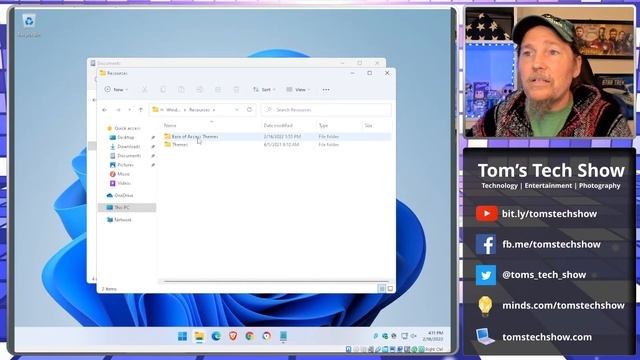640x360 pixels.
Task: Click the Resources breadcrumb in address bar
Action: [200, 110]
